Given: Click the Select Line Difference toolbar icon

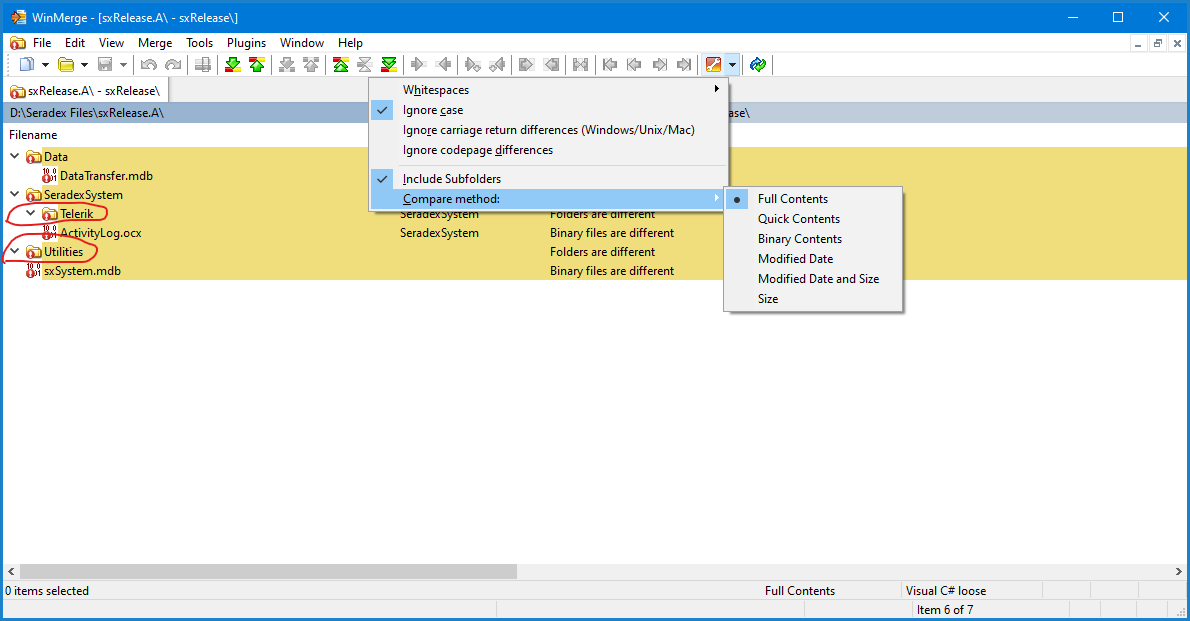Looking at the screenshot, I should [x=203, y=65].
